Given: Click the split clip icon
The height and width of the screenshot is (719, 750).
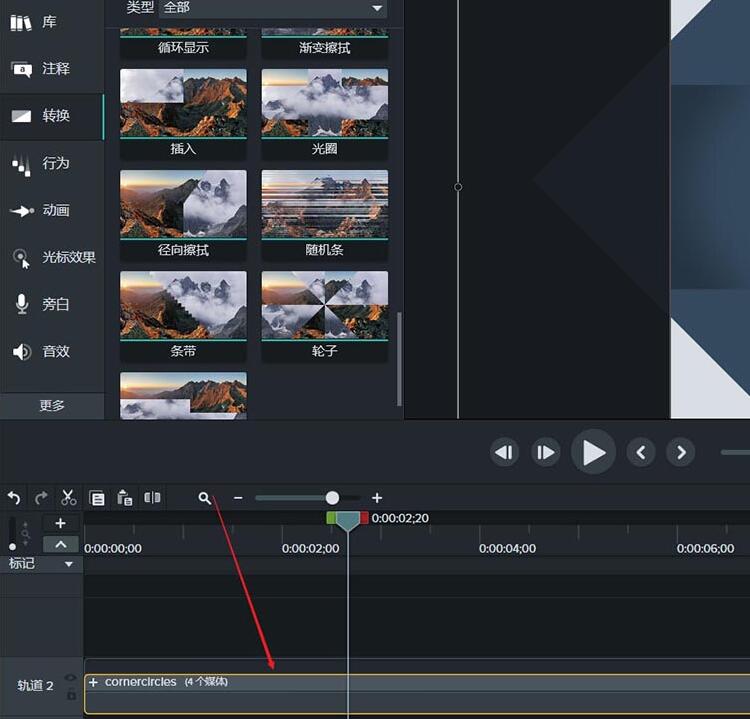Looking at the screenshot, I should [x=152, y=498].
